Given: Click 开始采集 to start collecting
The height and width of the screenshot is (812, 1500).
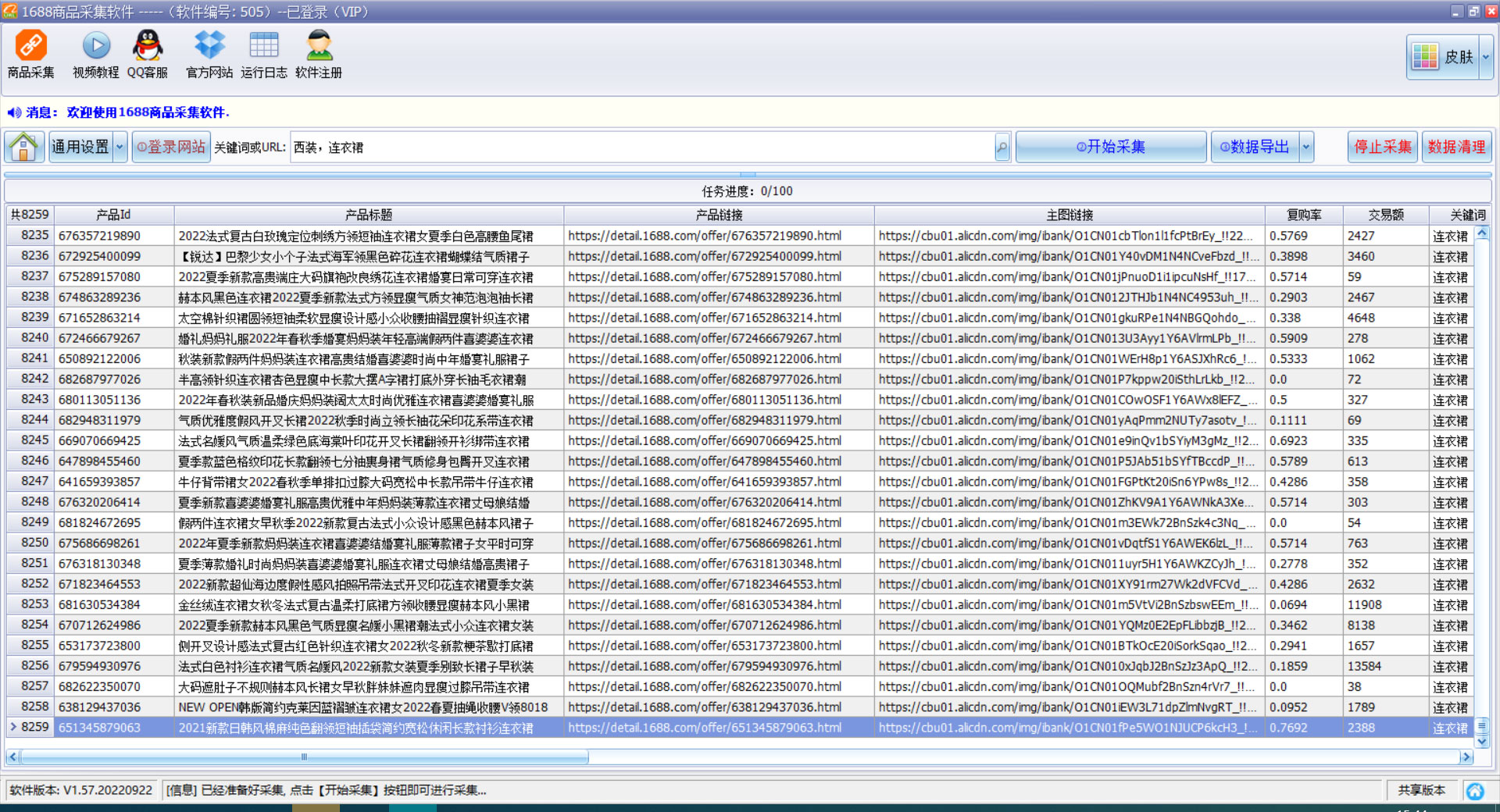Looking at the screenshot, I should click(x=1110, y=147).
